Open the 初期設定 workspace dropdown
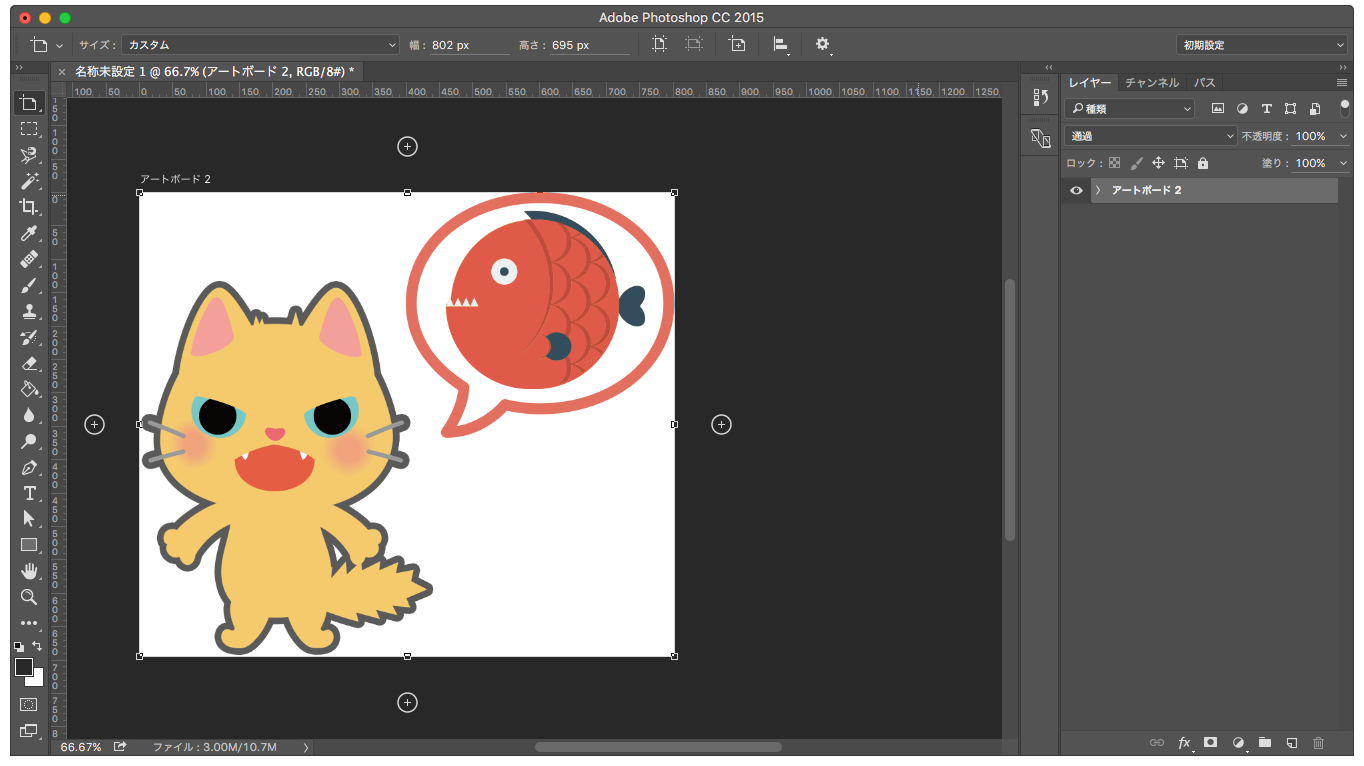Viewport: 1364px width, 766px height. 1261,45
